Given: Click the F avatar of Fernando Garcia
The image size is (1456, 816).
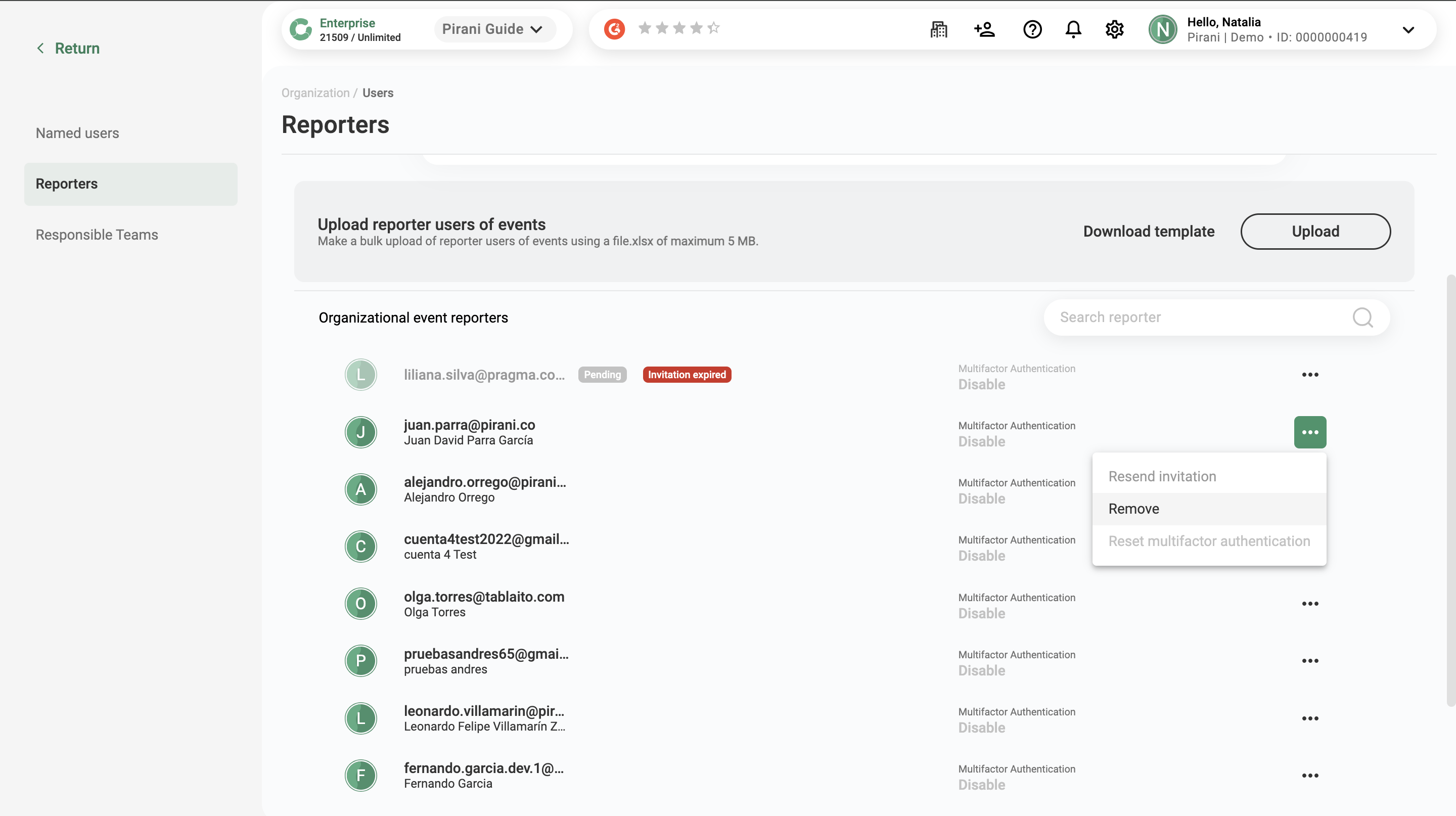Looking at the screenshot, I should [360, 776].
